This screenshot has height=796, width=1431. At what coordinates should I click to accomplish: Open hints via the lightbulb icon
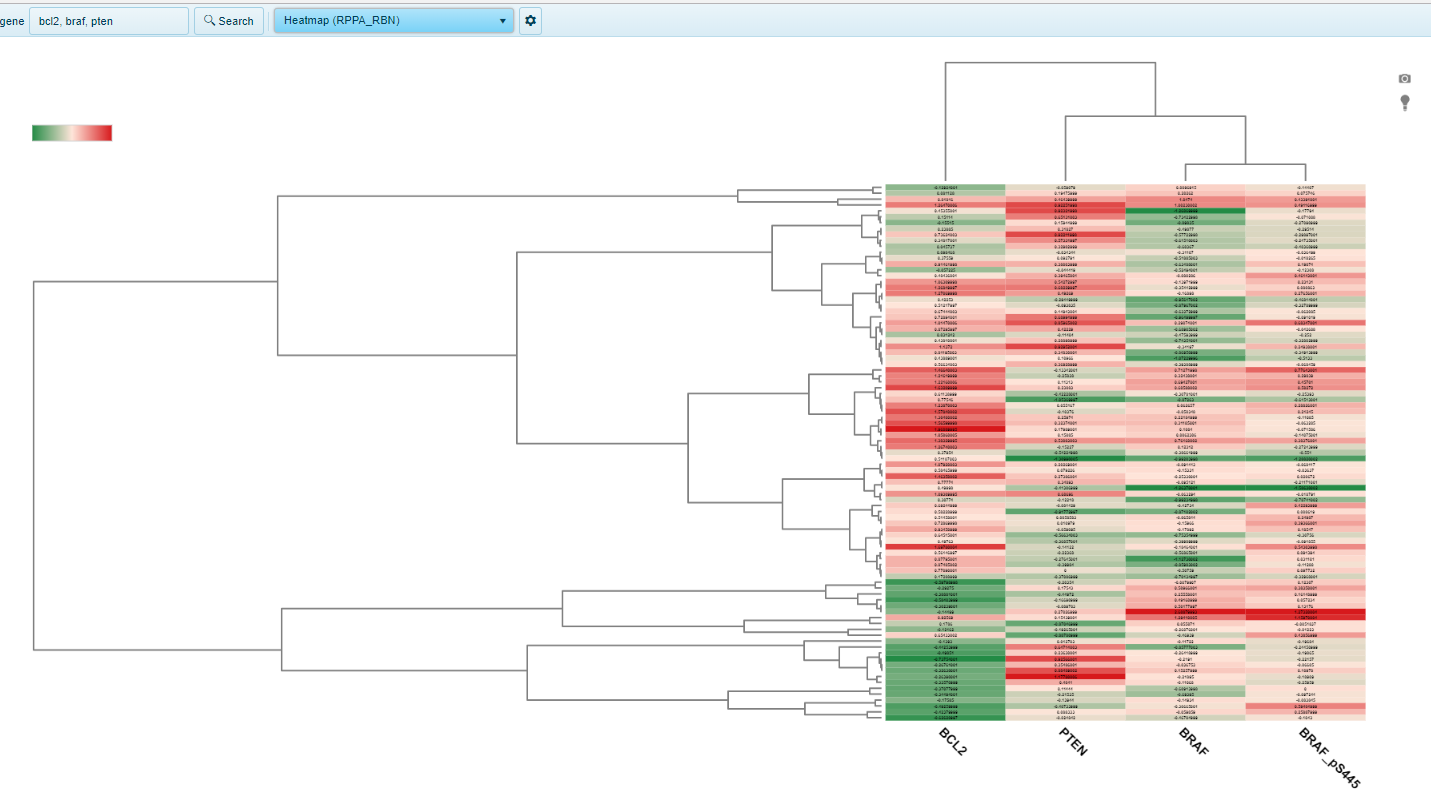coord(1404,102)
